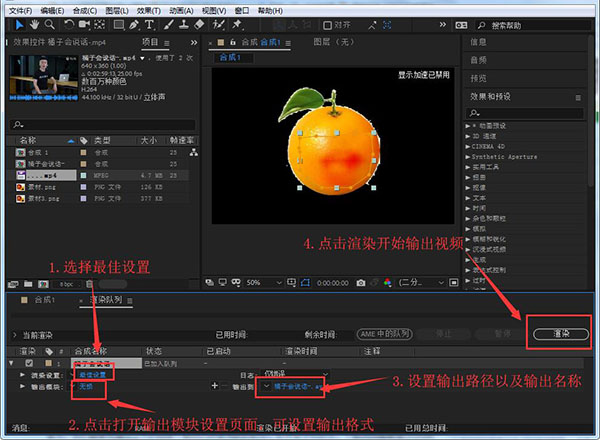Take snapshot with the camera icon
The height and width of the screenshot is (440, 600).
click(x=360, y=283)
